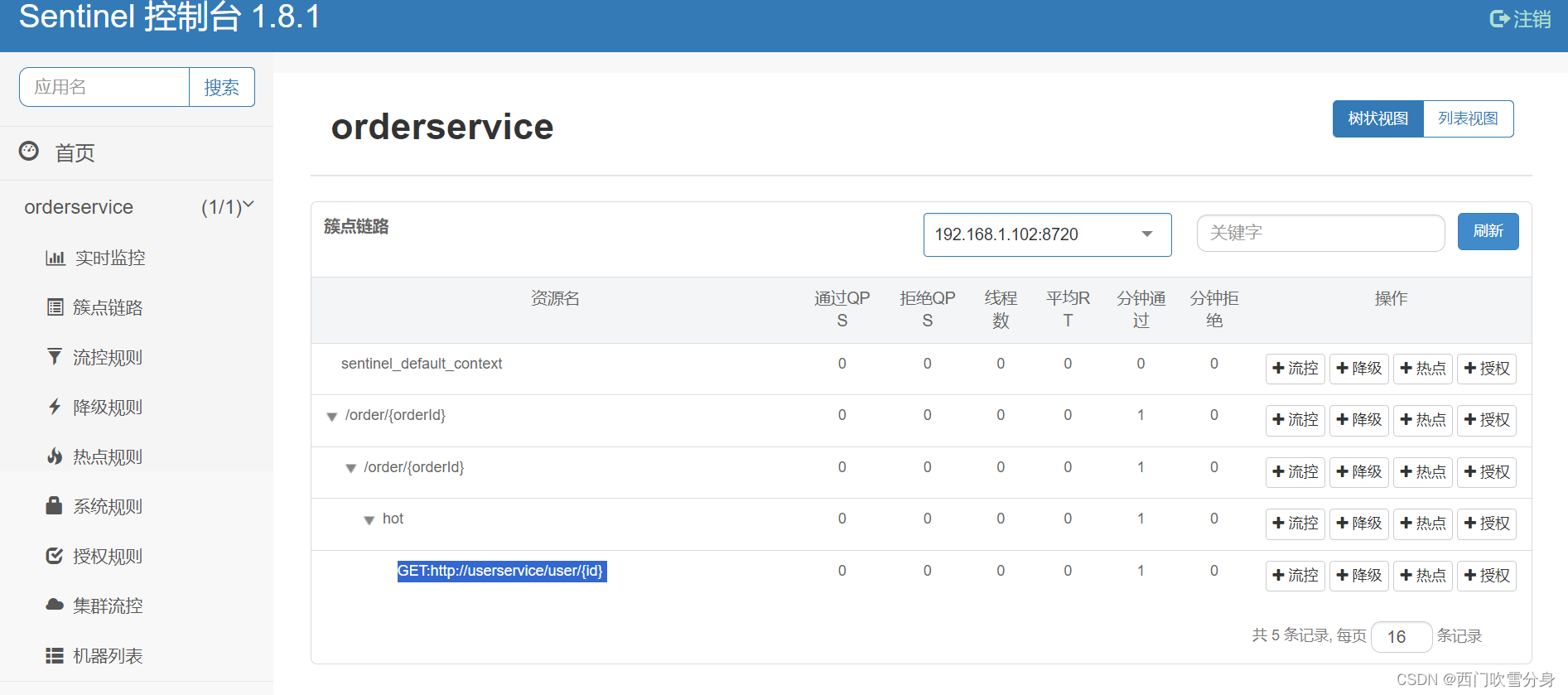Open 系统规则 in the sidebar
1568x695 pixels.
108,506
